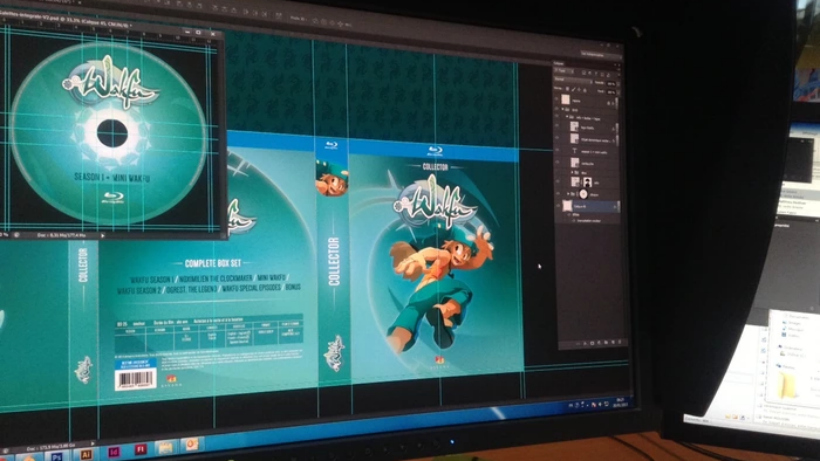Click the new layer icon in Layers panel
The height and width of the screenshot is (461, 820).
click(613, 342)
